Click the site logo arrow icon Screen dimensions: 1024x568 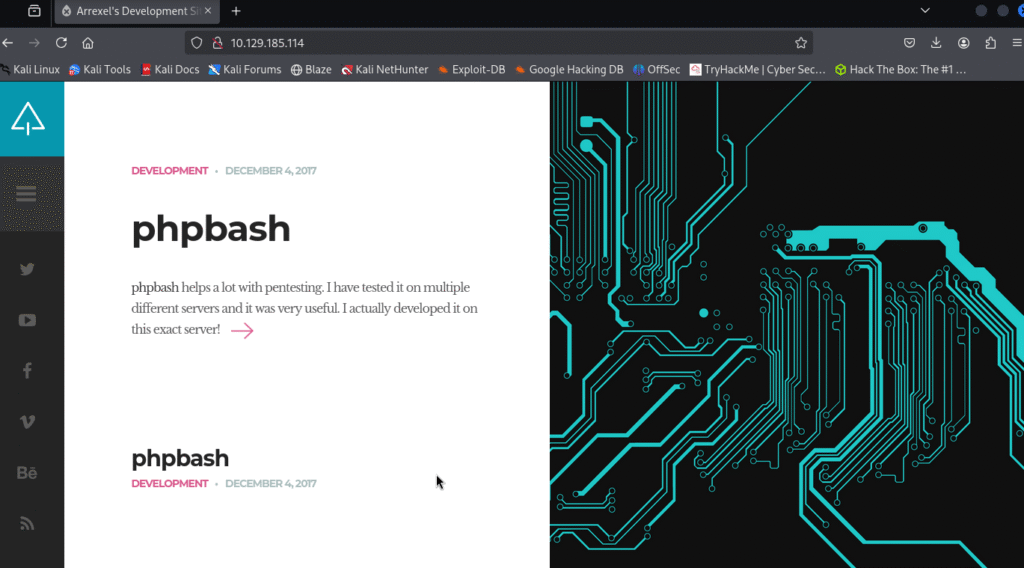pyautogui.click(x=28, y=119)
